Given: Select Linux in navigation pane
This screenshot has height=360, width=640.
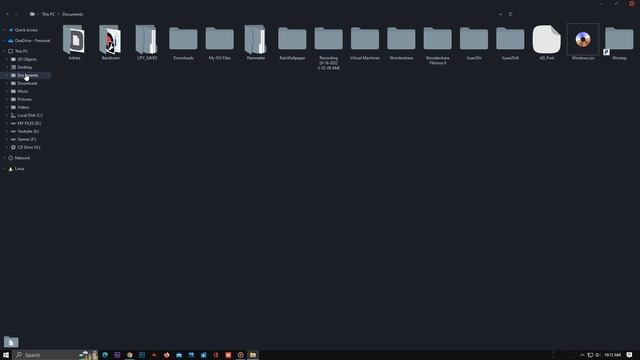Looking at the screenshot, I should [x=19, y=169].
